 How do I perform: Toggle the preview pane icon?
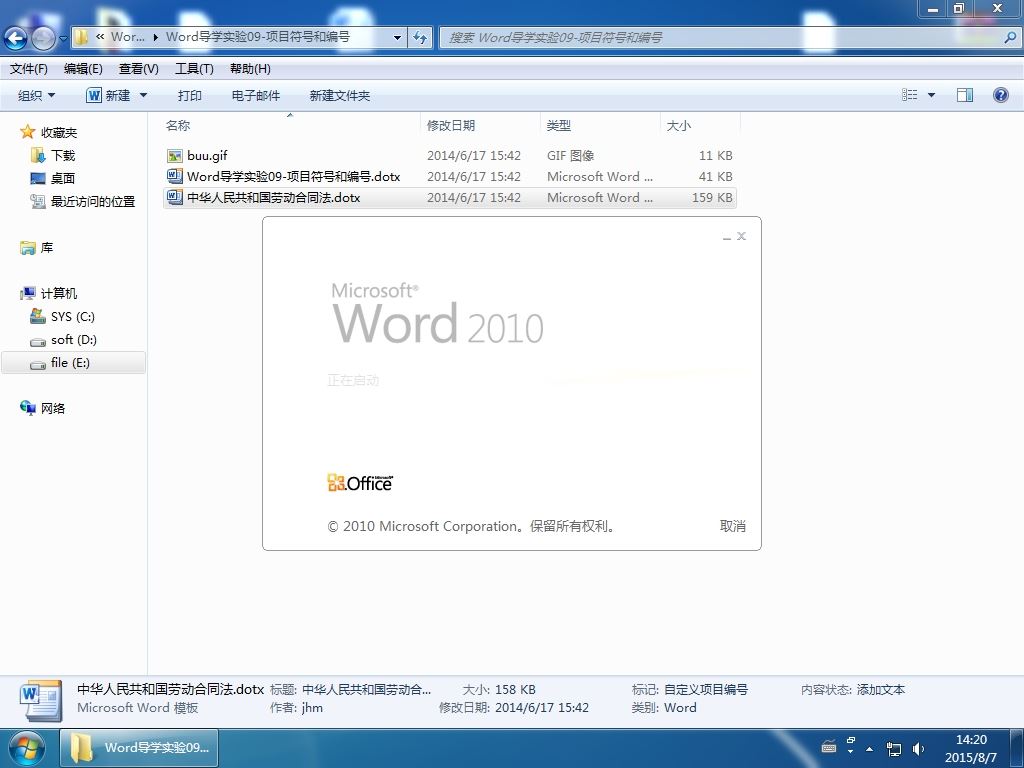pos(965,95)
